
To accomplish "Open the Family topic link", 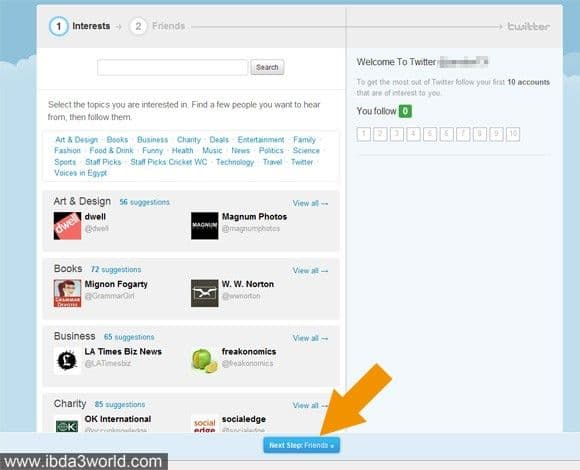I will pyautogui.click(x=304, y=140).
